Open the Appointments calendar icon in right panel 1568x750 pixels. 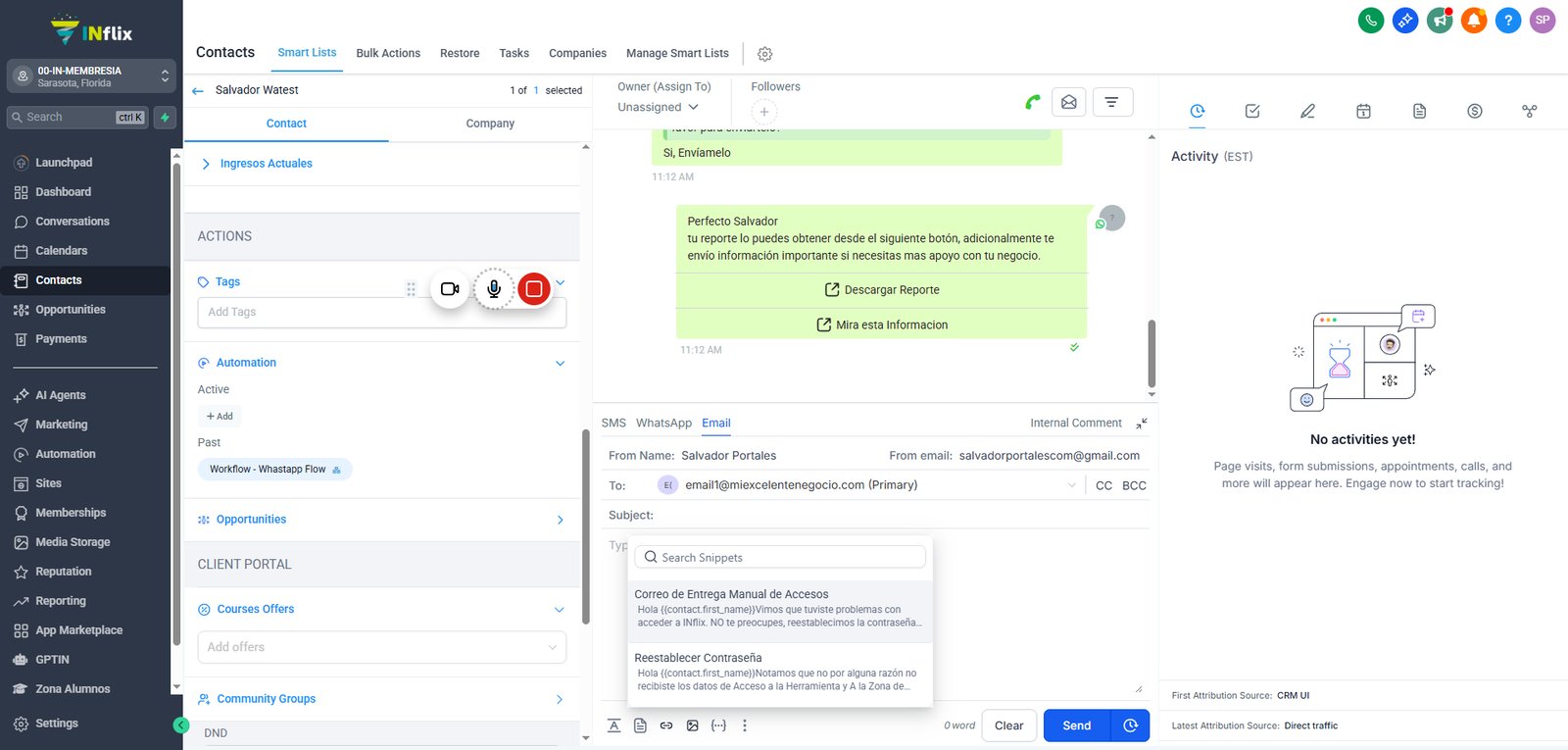1363,111
